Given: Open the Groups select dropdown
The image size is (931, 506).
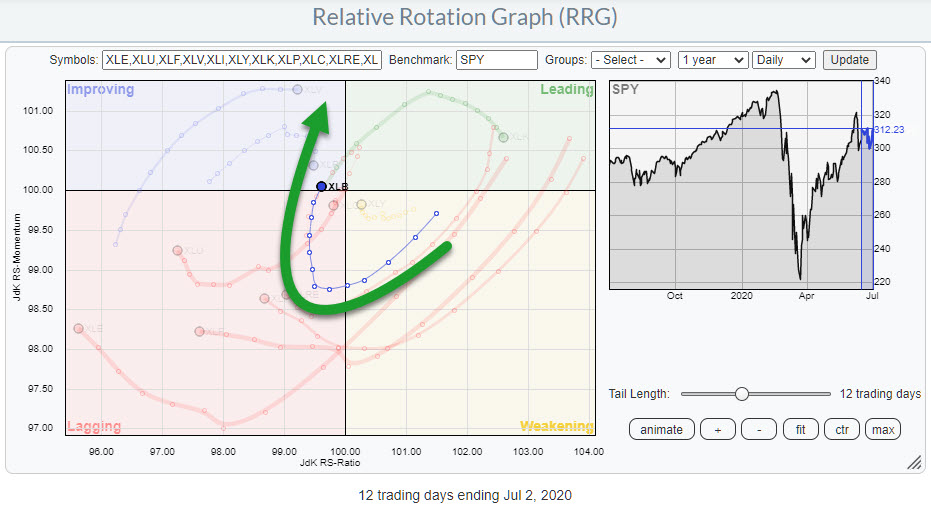Looking at the screenshot, I should [x=630, y=60].
